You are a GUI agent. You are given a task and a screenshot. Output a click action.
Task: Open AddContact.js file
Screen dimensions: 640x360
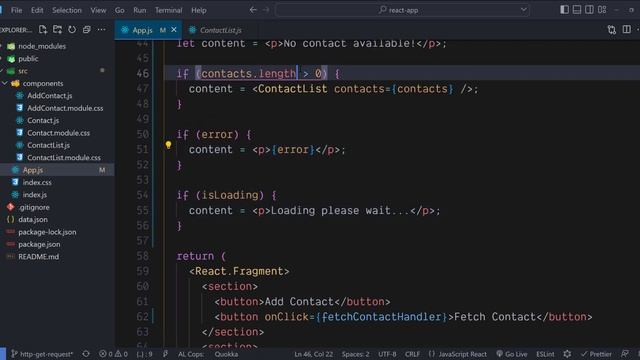click(49, 96)
